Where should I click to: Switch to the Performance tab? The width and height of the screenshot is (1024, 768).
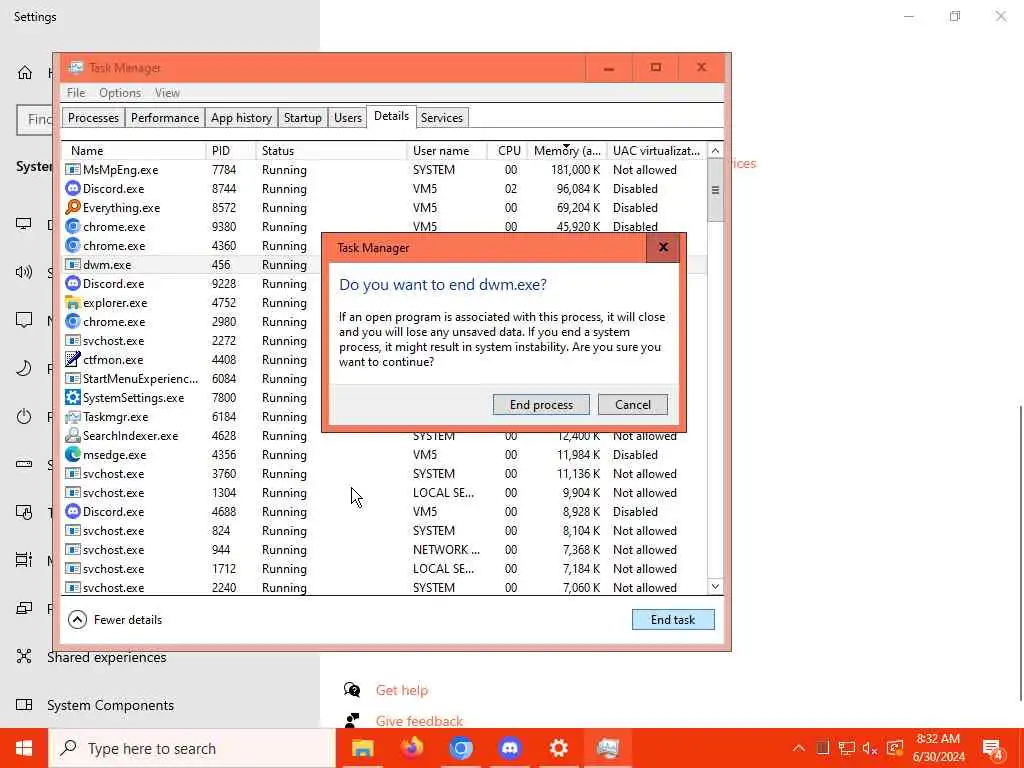point(165,118)
